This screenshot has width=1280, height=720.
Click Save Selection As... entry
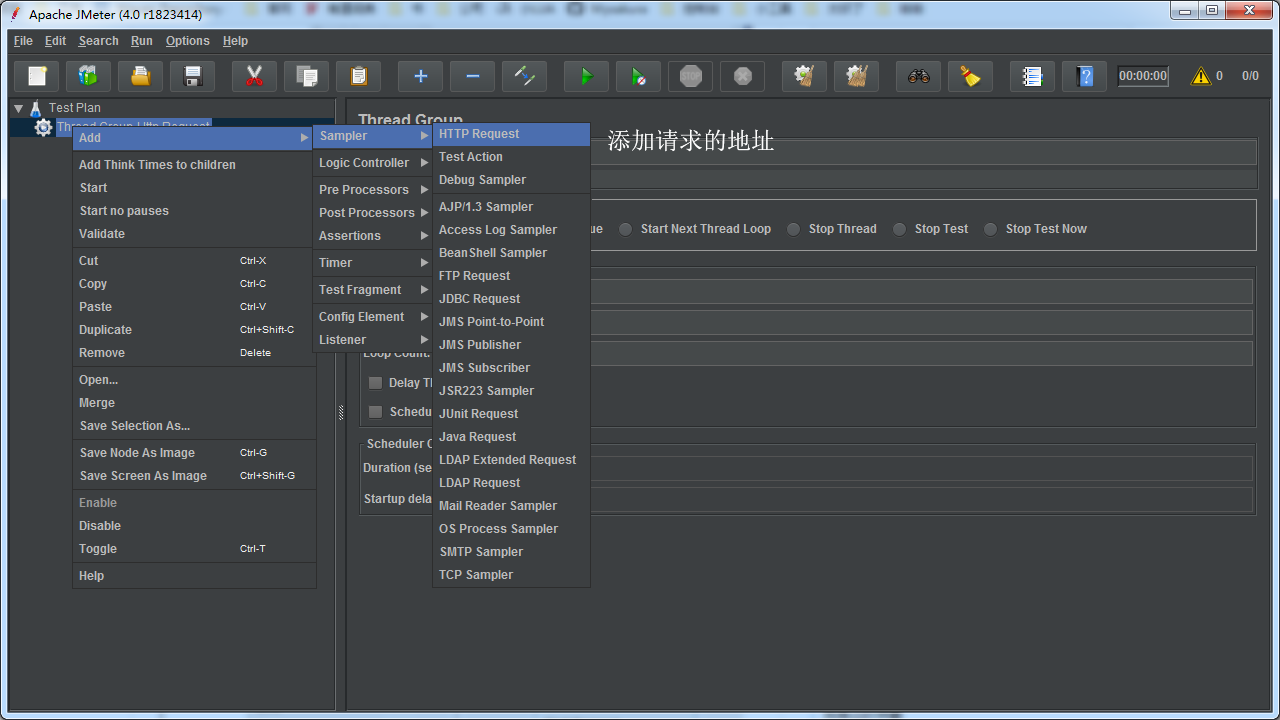pos(194,426)
